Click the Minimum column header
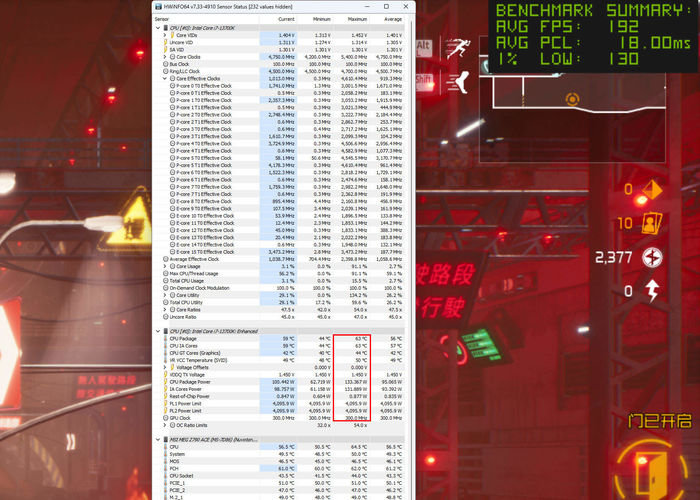This screenshot has width=700, height=500. coord(322,19)
